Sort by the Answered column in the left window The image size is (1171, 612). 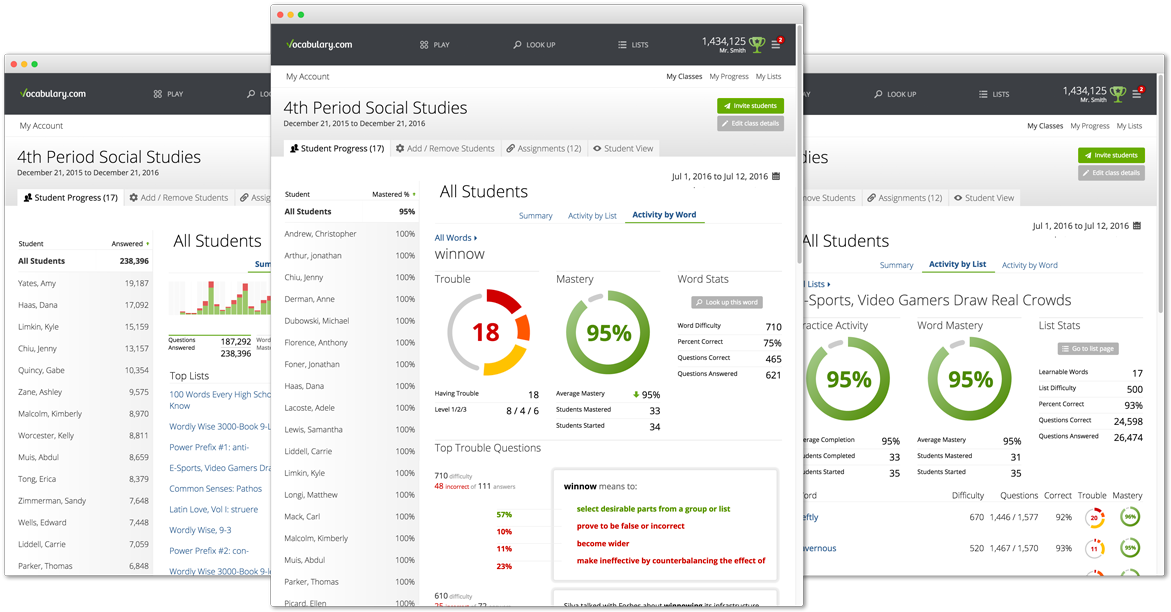[129, 244]
